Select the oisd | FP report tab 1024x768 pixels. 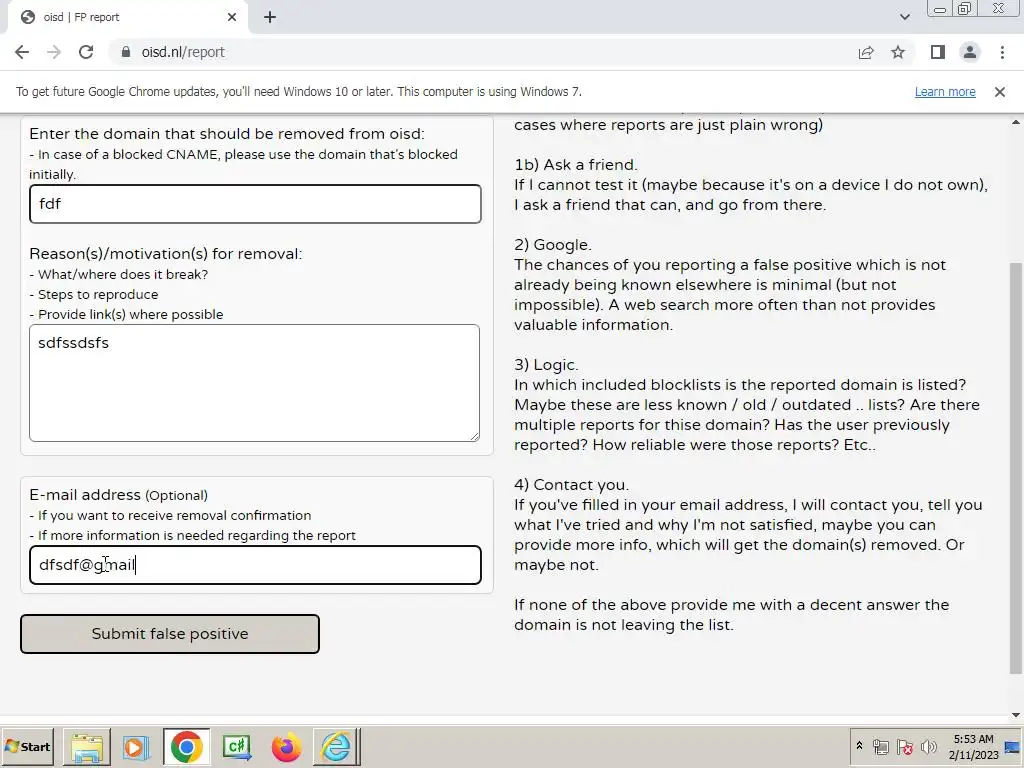(127, 18)
